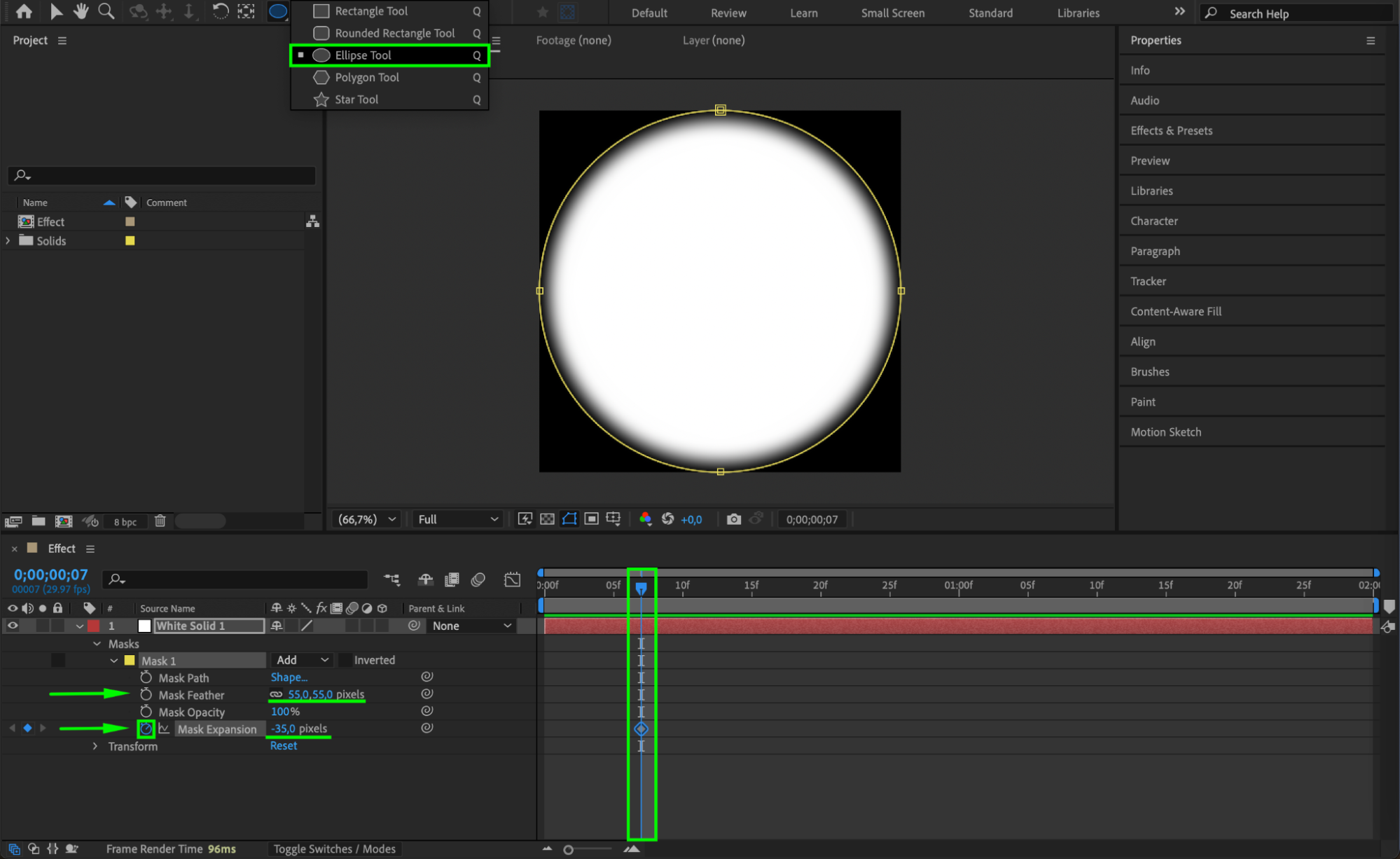1400x859 pixels.
Task: Select the Hand tool in toolbar
Action: (x=81, y=11)
